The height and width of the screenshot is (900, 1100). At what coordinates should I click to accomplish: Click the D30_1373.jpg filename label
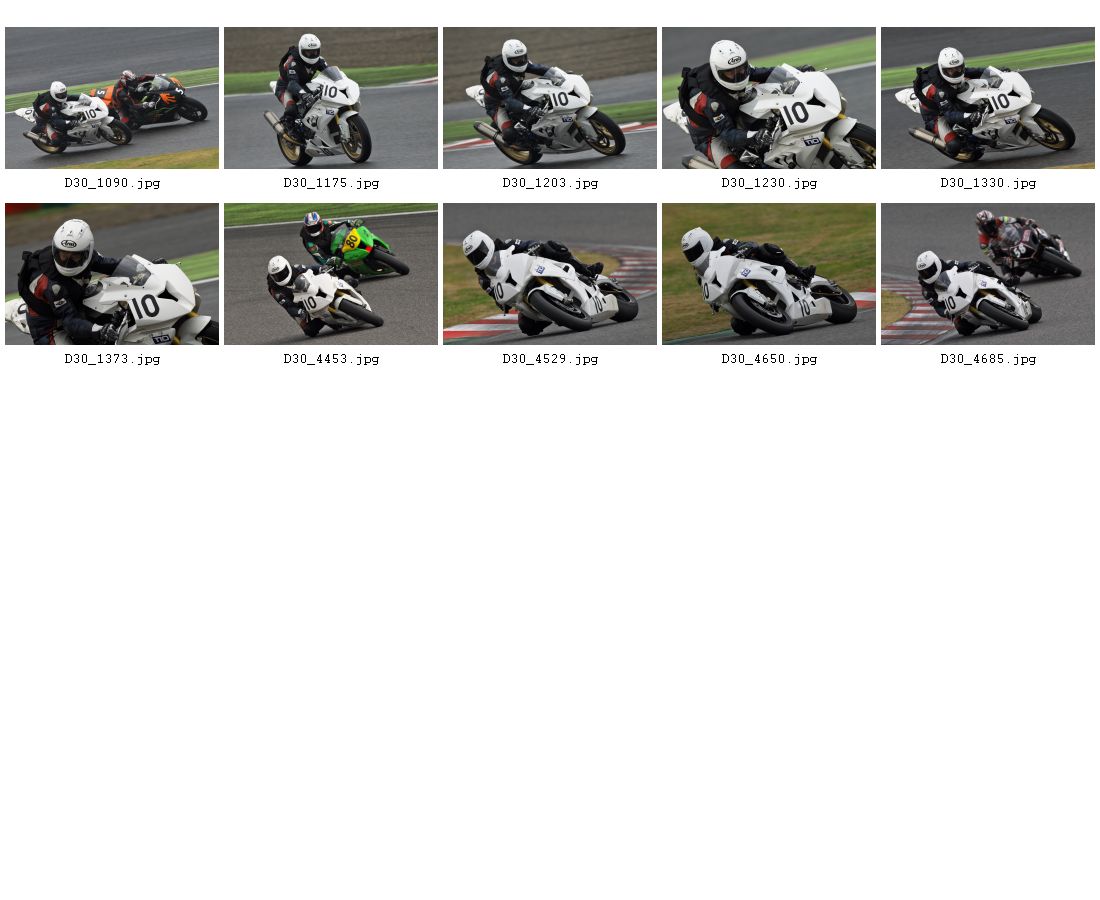point(112,359)
